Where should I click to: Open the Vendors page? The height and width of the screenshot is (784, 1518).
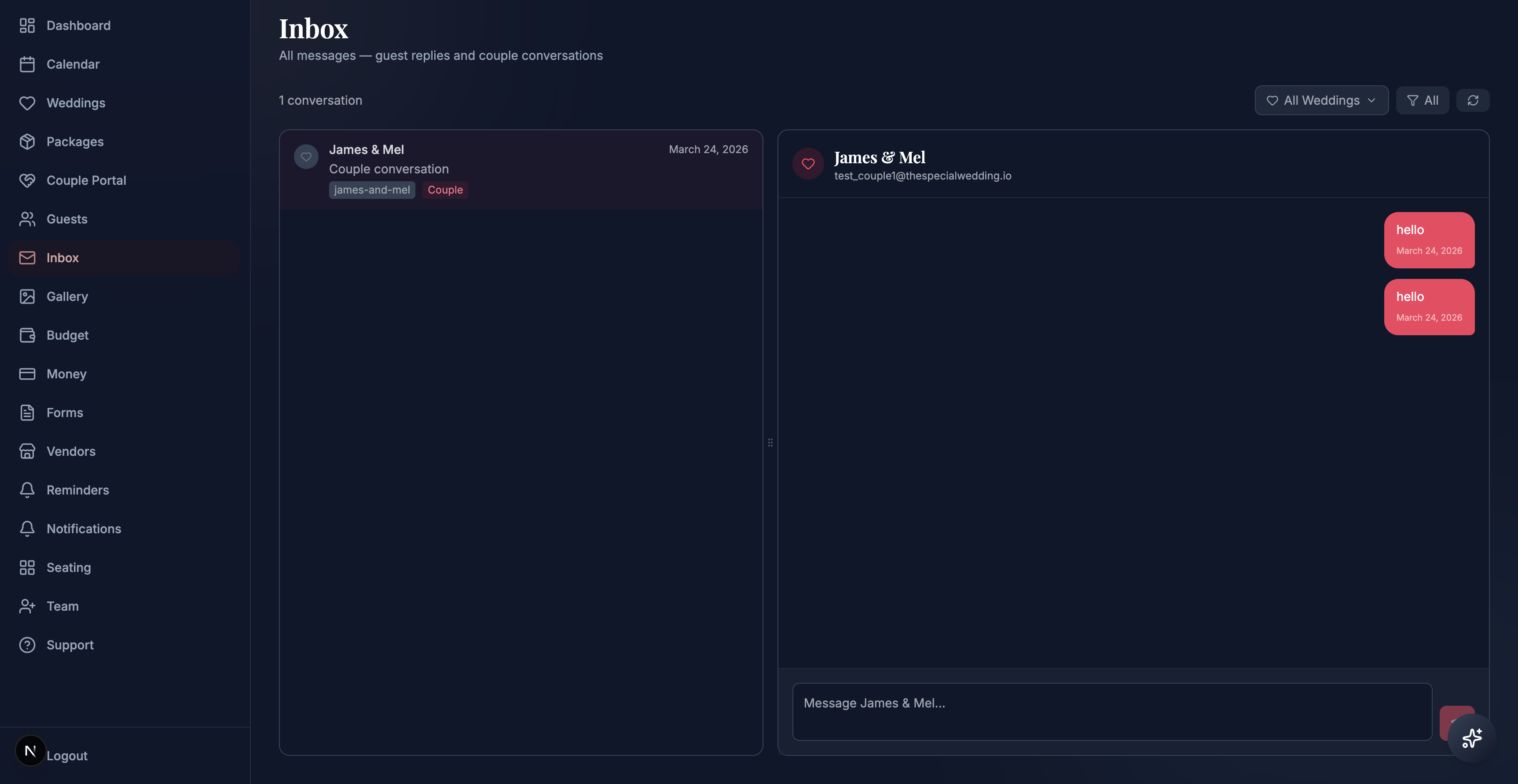(72, 451)
